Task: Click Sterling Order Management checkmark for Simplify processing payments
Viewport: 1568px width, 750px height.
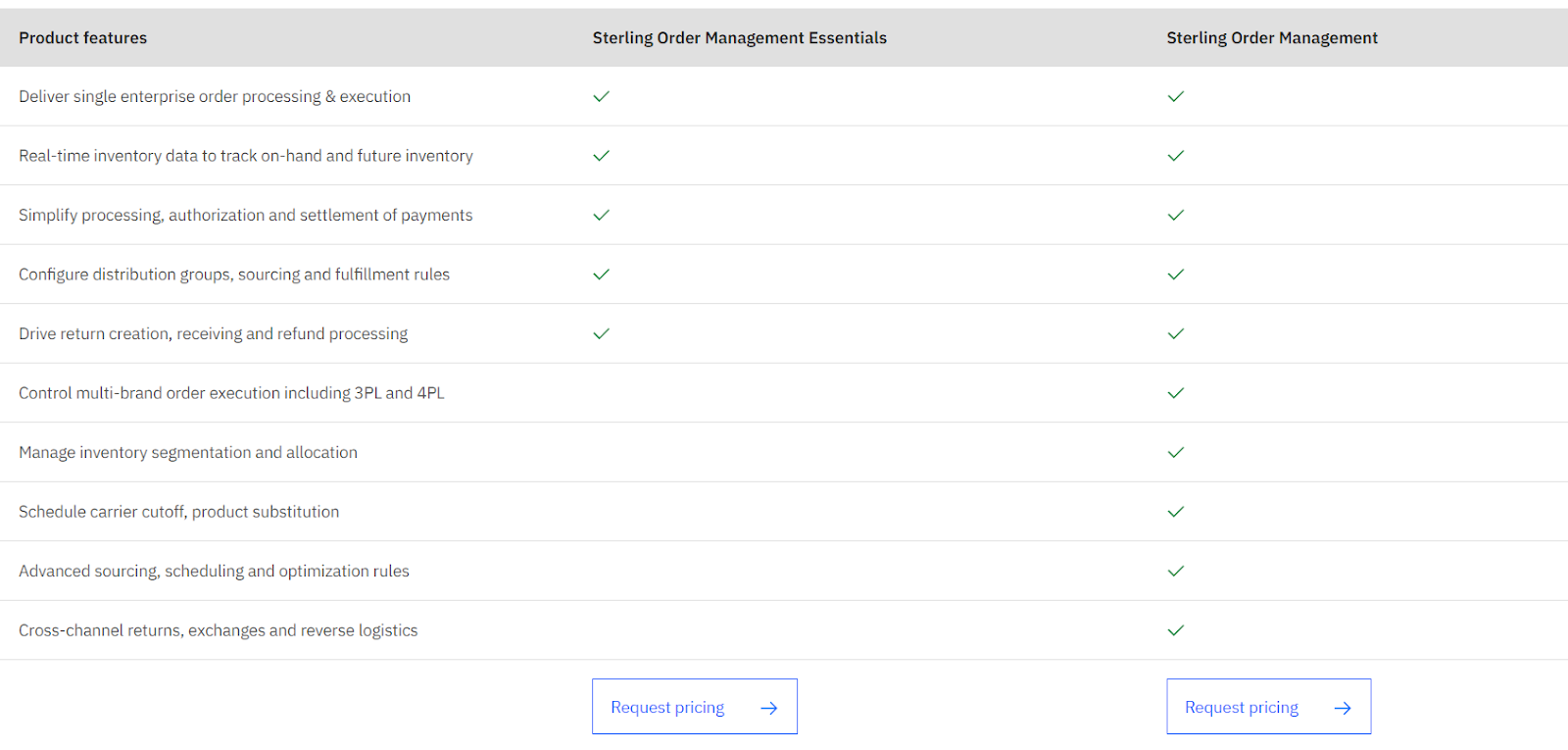Action: click(1176, 215)
